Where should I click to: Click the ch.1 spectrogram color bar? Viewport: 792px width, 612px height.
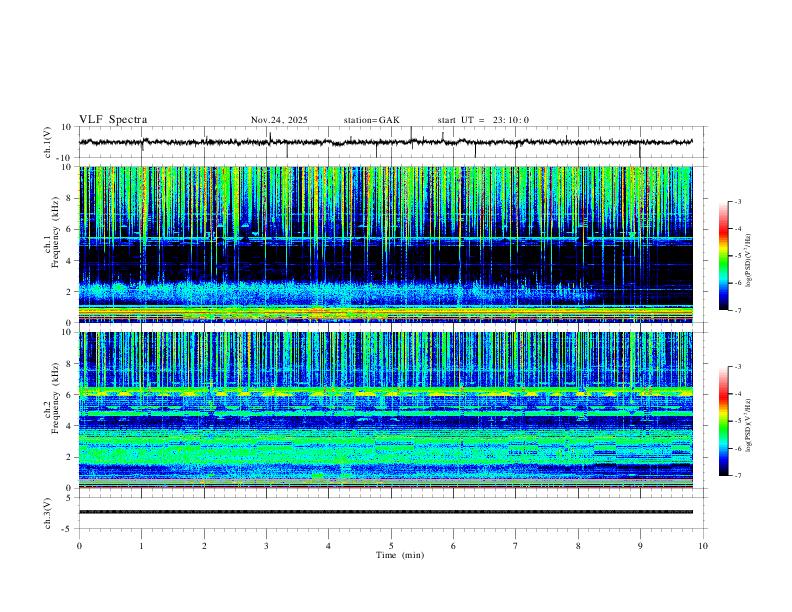(723, 256)
